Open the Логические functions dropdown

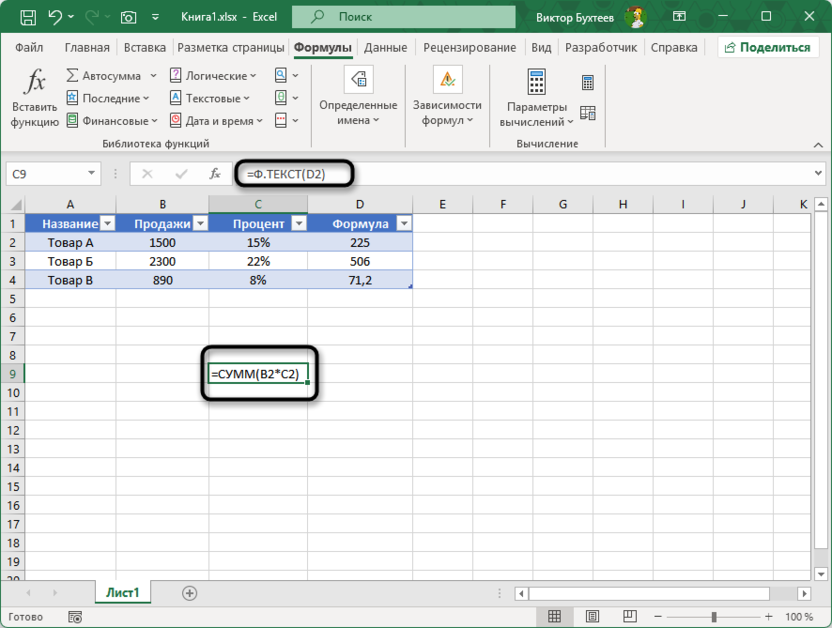pos(214,76)
